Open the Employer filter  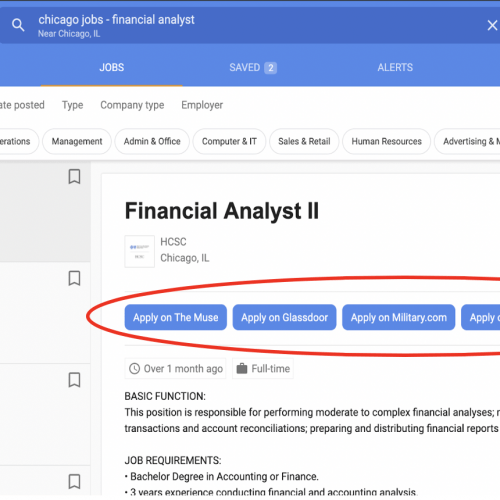pyautogui.click(x=202, y=105)
